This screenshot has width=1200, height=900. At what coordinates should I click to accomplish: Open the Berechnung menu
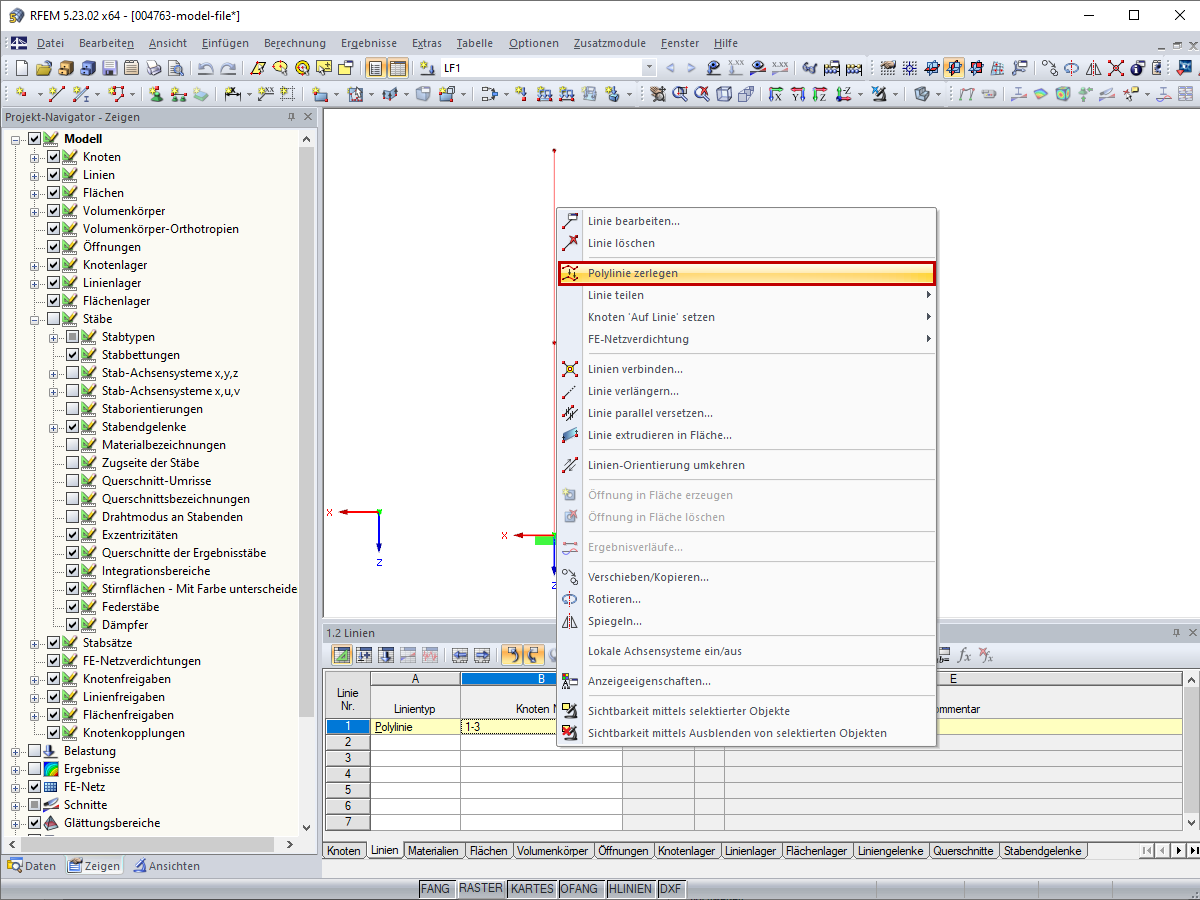[295, 43]
